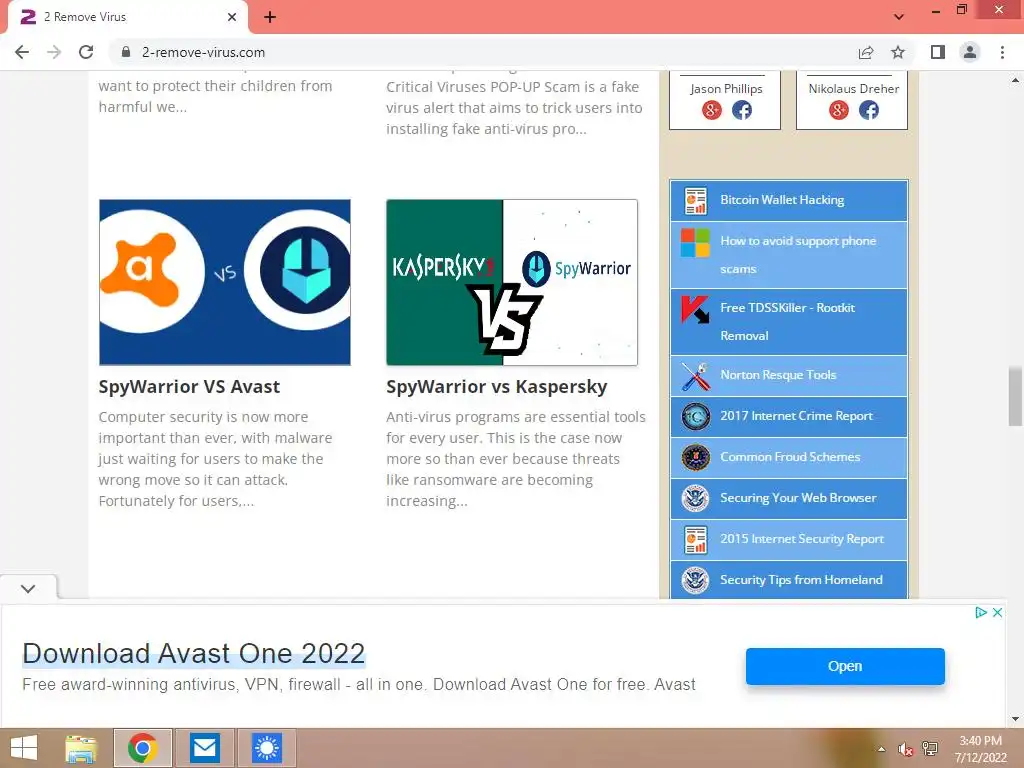
Task: Click the scrollbar up arrow
Action: (1016, 80)
